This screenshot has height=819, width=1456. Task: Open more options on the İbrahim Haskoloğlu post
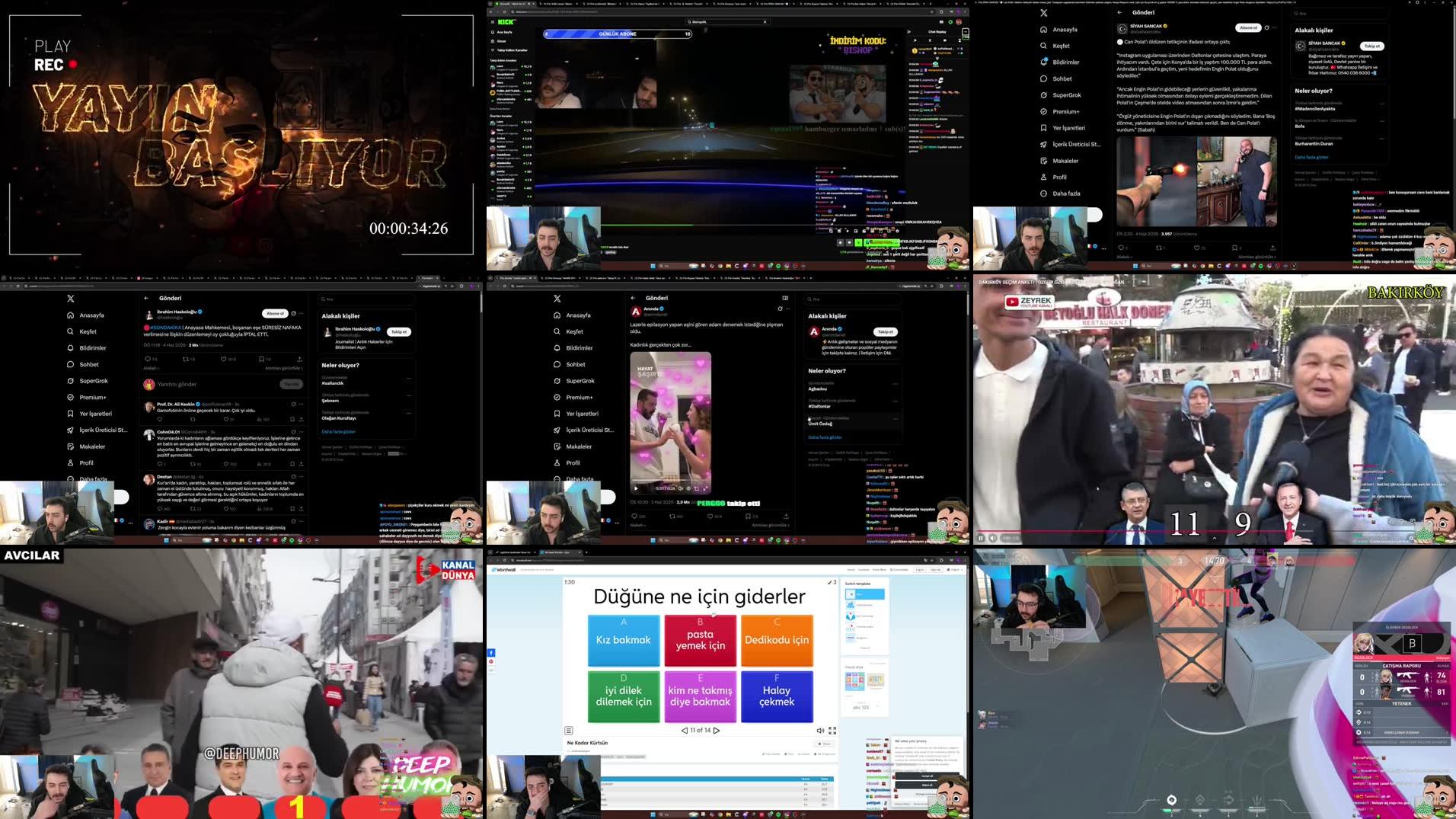tap(301, 313)
